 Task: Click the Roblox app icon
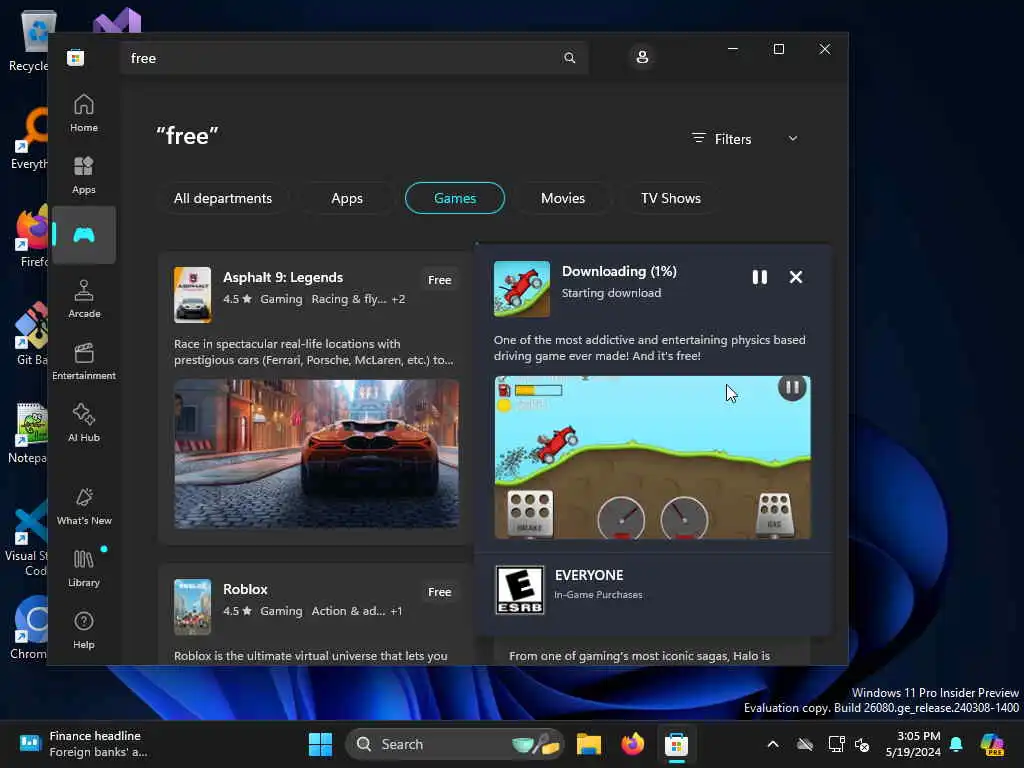coord(193,607)
